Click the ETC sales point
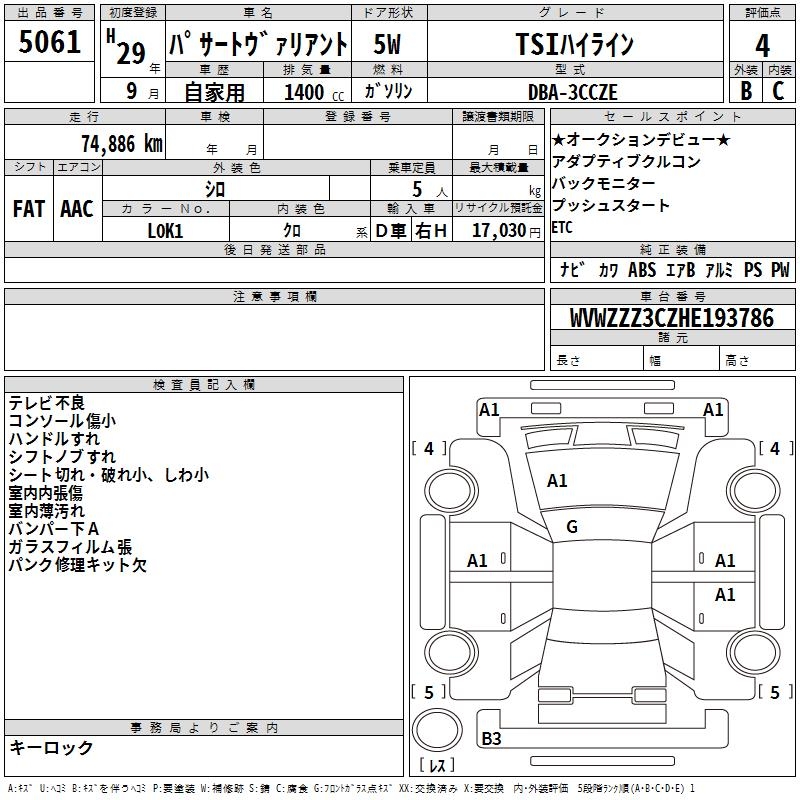Image resolution: width=800 pixels, height=800 pixels. pyautogui.click(x=562, y=227)
